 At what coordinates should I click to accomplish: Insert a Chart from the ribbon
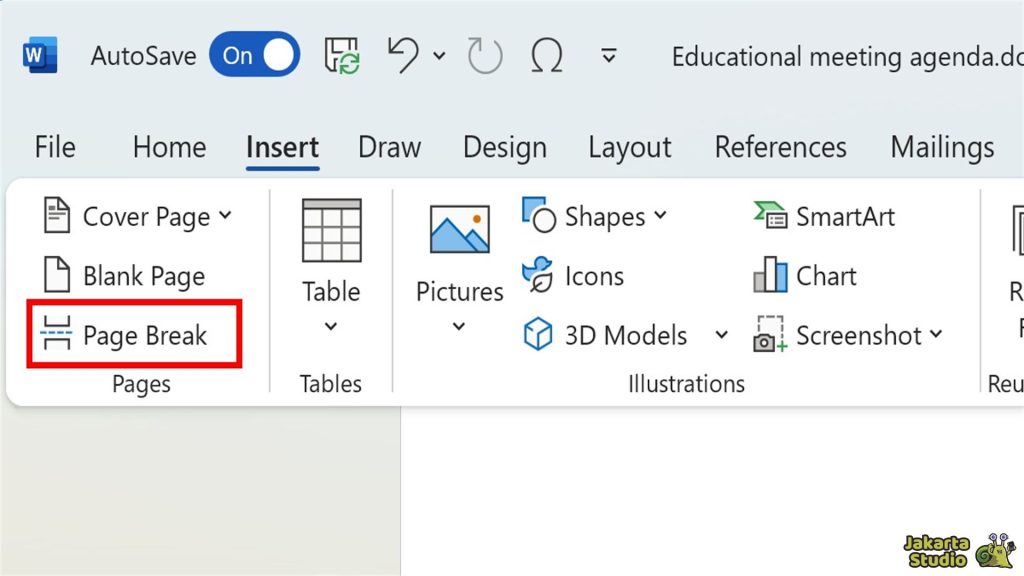tap(806, 276)
